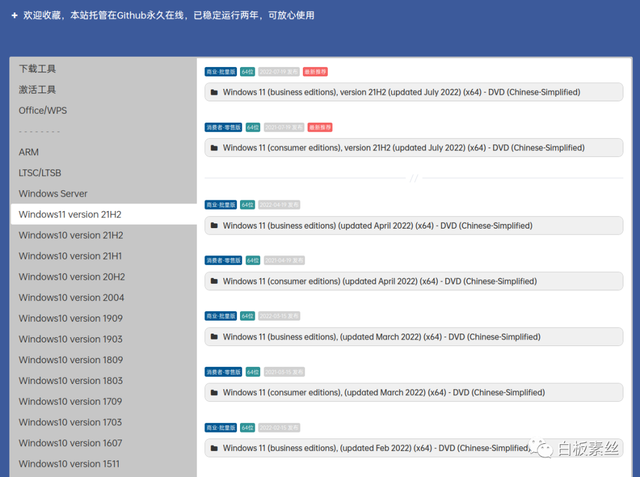Viewport: 640px width, 477px height.
Task: Click 64位 tag above April 2022 business row
Action: pyautogui.click(x=247, y=205)
